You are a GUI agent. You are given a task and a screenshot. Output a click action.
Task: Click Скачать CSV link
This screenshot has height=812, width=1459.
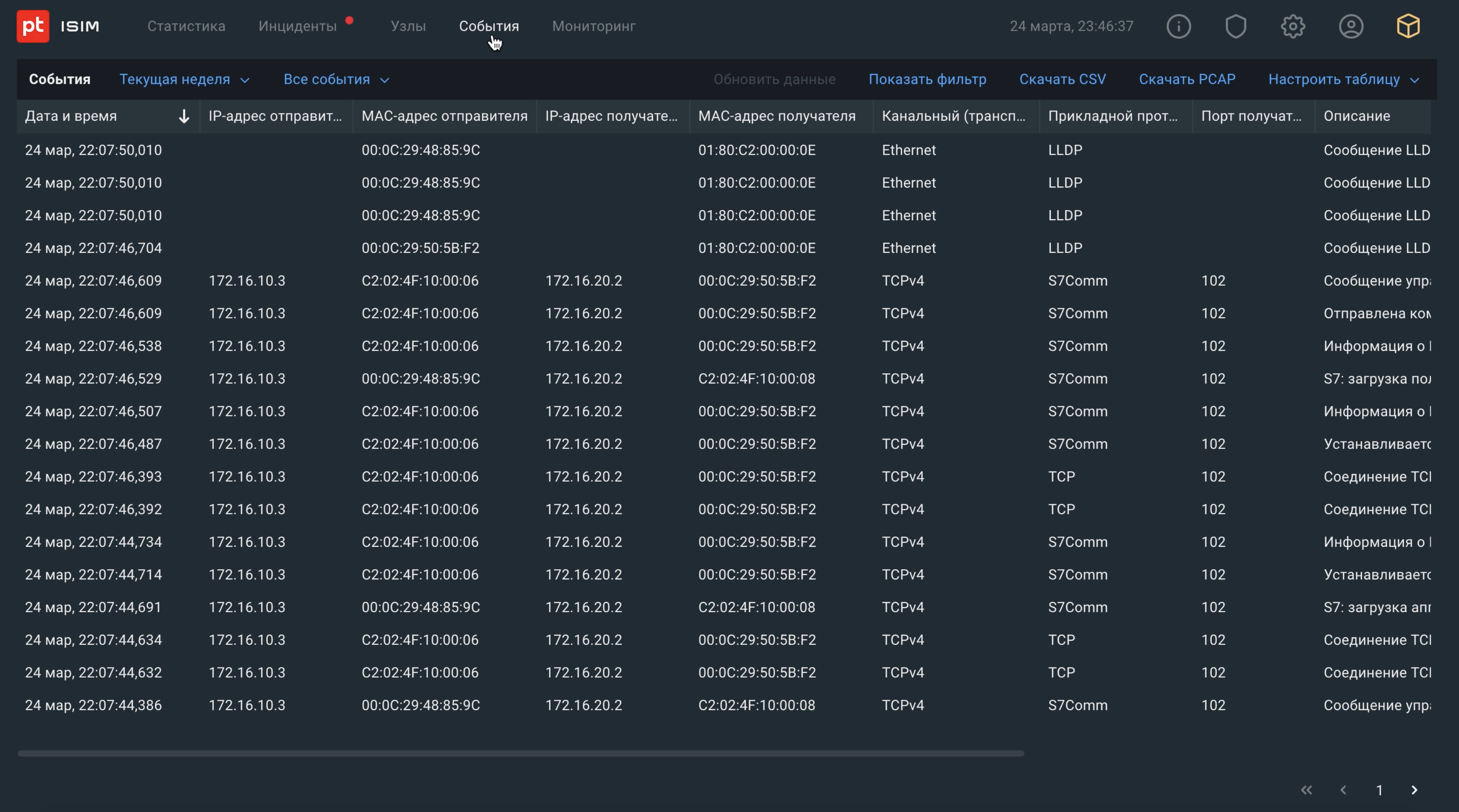tap(1062, 79)
